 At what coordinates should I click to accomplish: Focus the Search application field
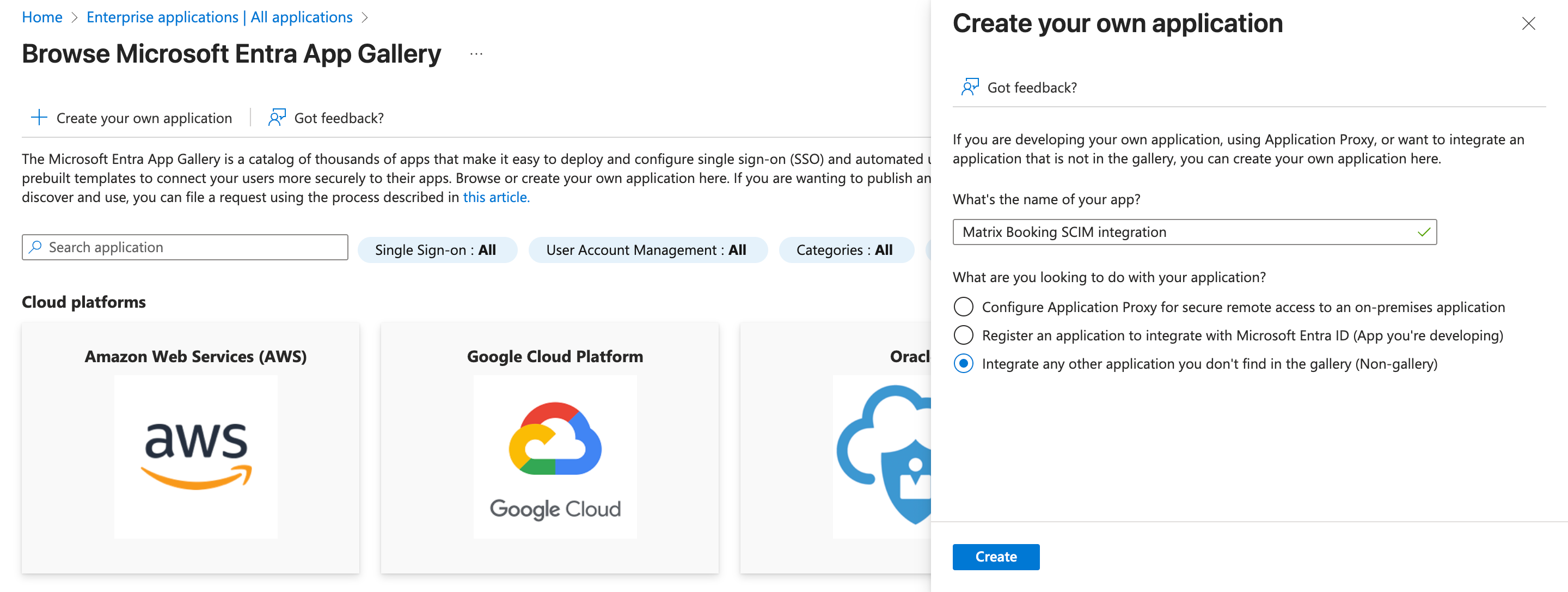(x=185, y=247)
